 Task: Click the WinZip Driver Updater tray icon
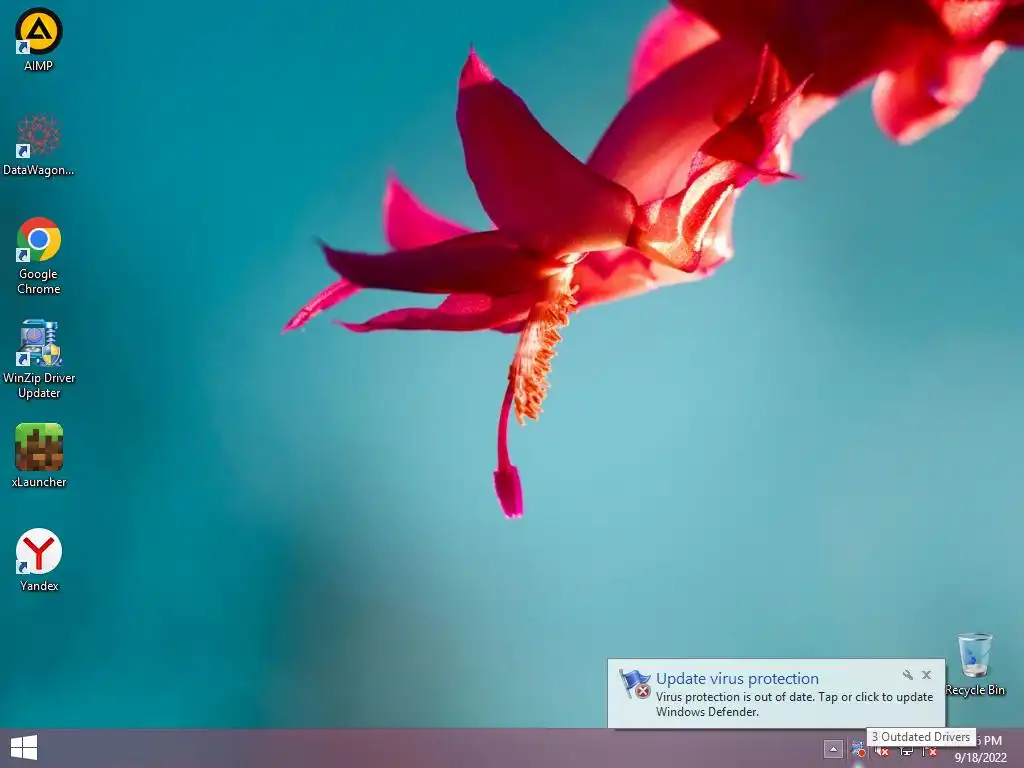(x=858, y=750)
